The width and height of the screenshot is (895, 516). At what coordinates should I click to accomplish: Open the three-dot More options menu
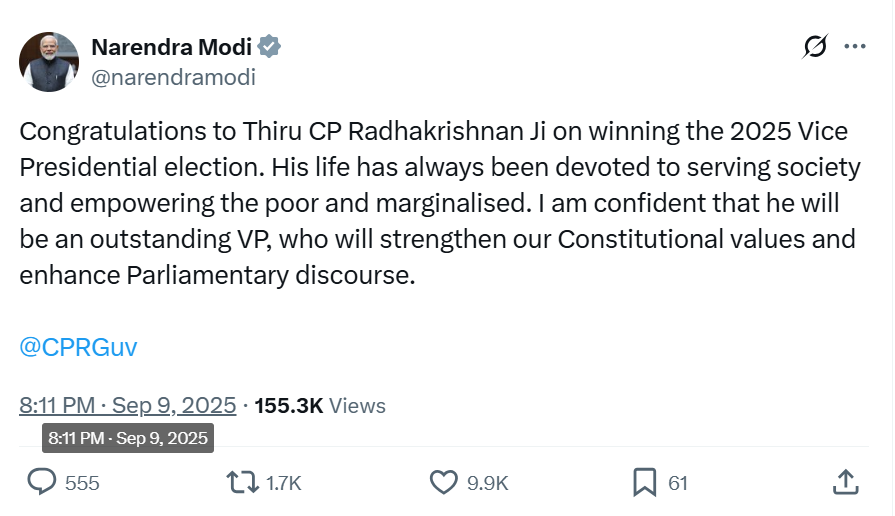855,47
